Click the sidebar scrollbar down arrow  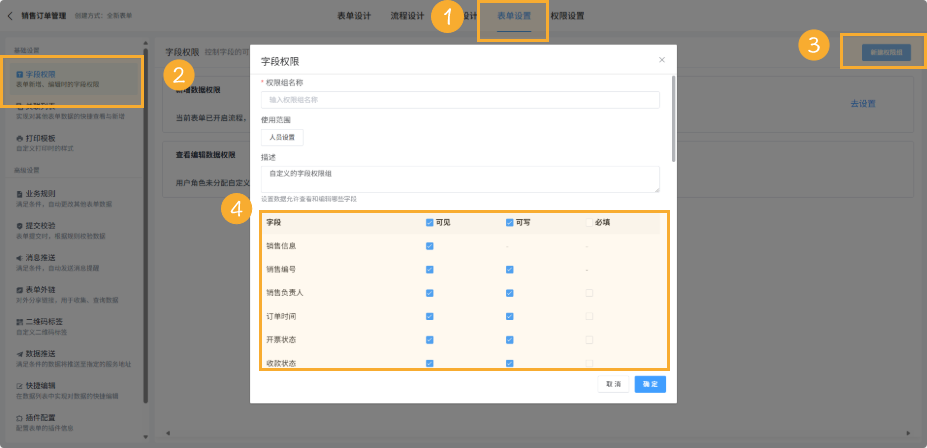pos(145,437)
